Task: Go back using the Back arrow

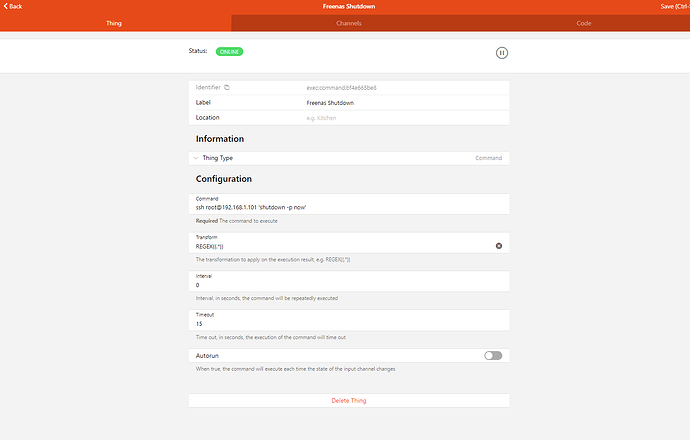Action: pyautogui.click(x=6, y=6)
